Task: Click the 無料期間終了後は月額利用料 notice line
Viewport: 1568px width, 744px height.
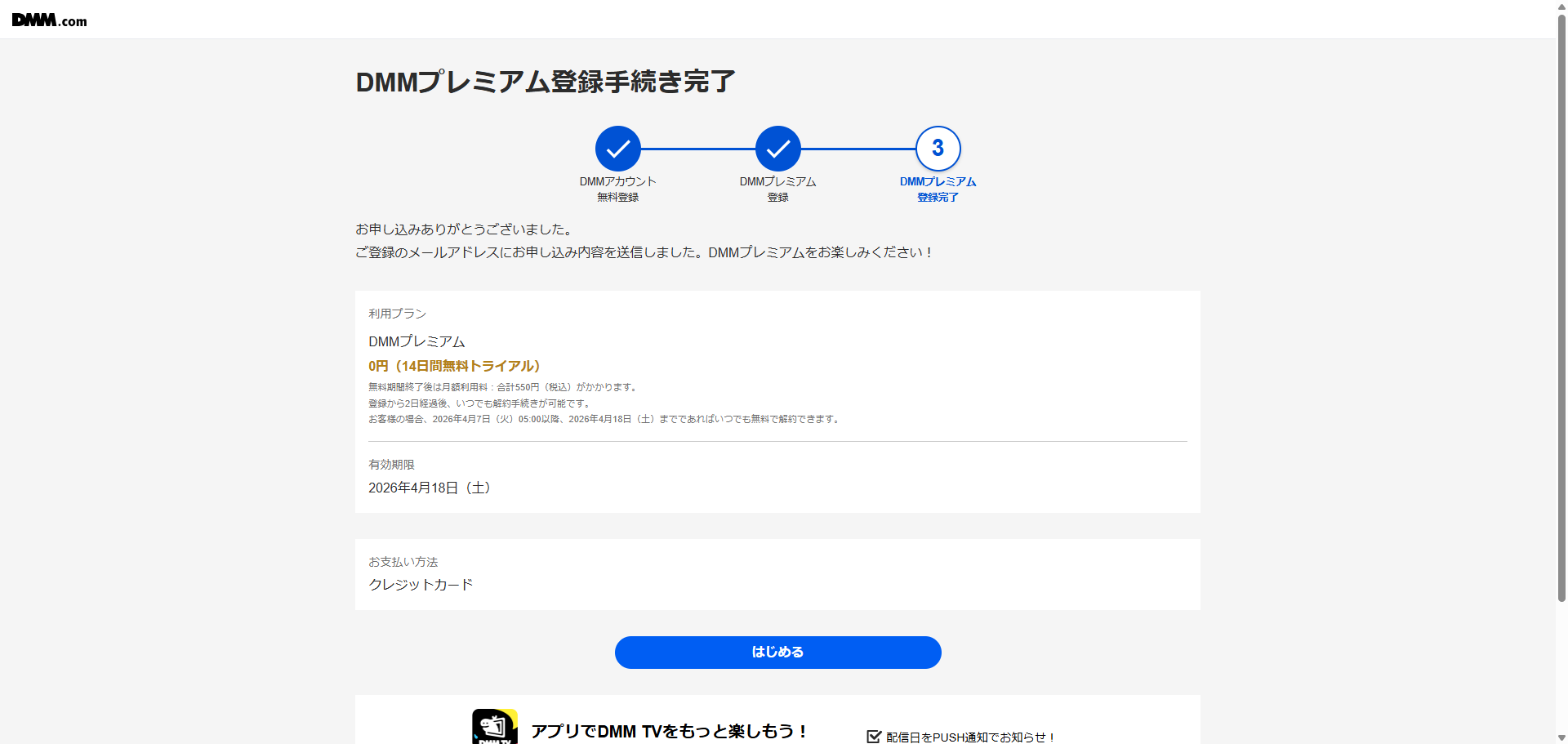Action: coord(503,387)
